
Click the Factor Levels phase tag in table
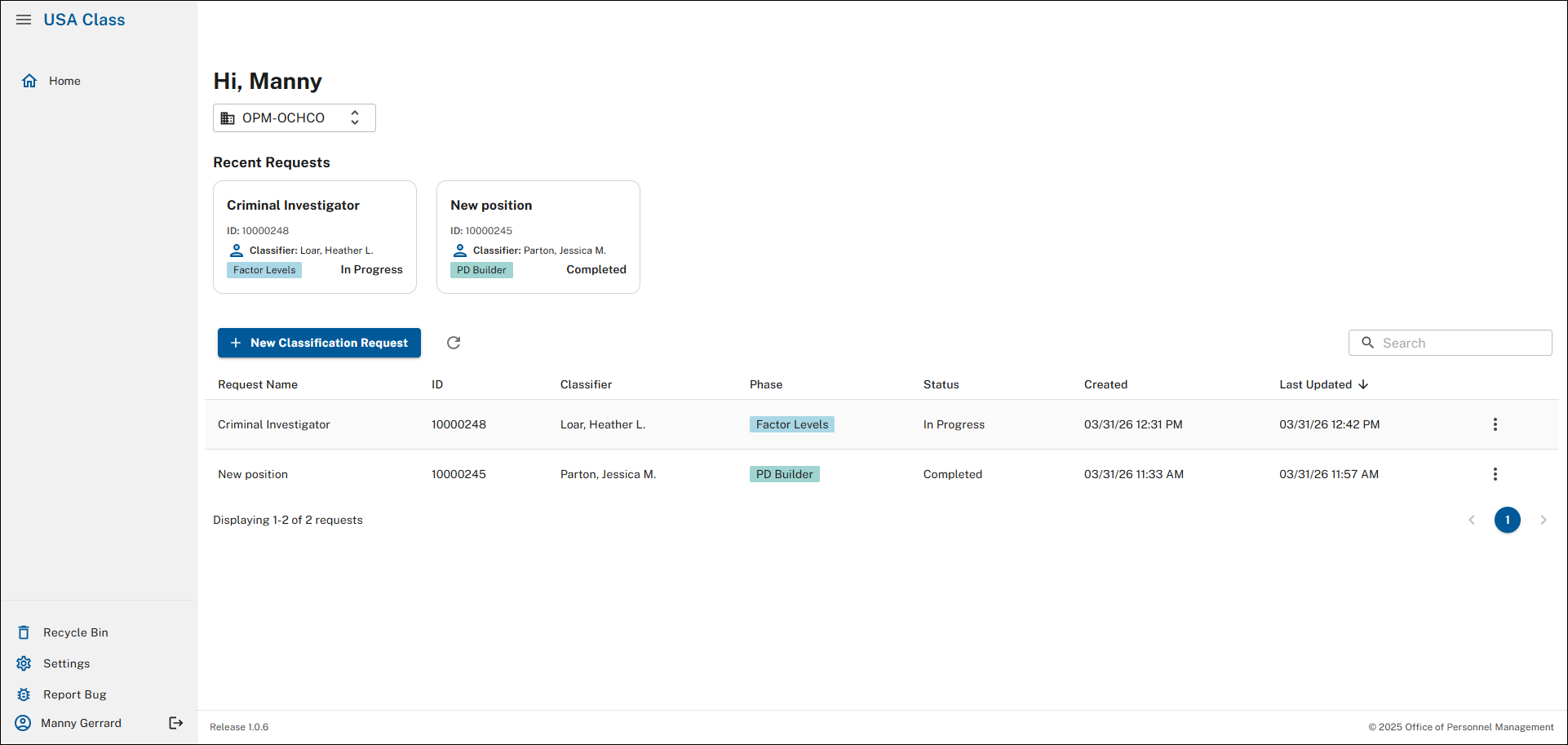(792, 424)
